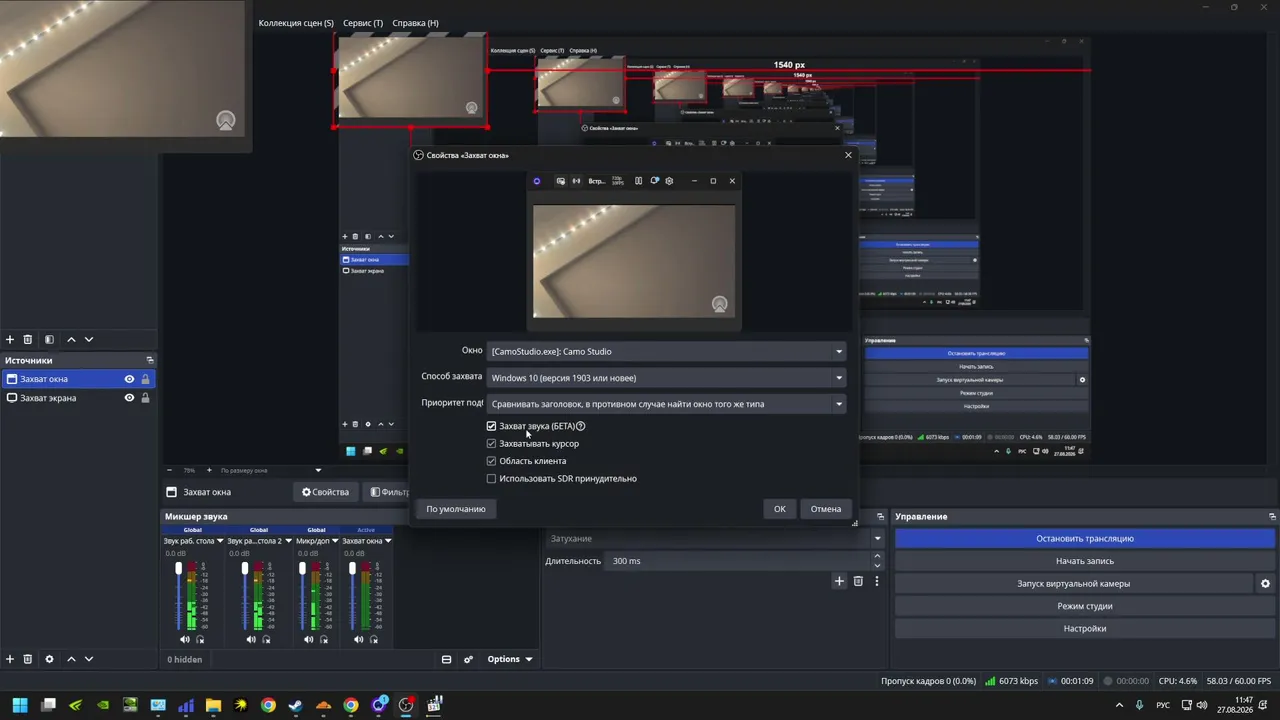Open the Окно dropdown showing Camo Studio

pos(666,351)
